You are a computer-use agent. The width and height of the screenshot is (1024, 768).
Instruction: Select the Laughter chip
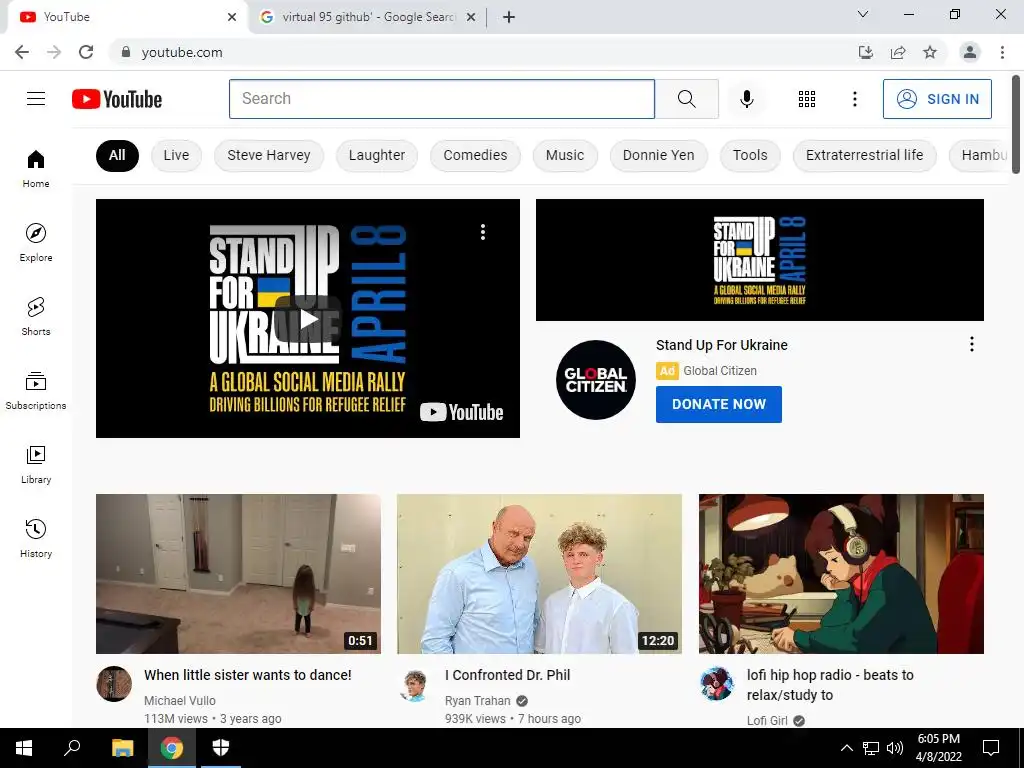coord(377,155)
